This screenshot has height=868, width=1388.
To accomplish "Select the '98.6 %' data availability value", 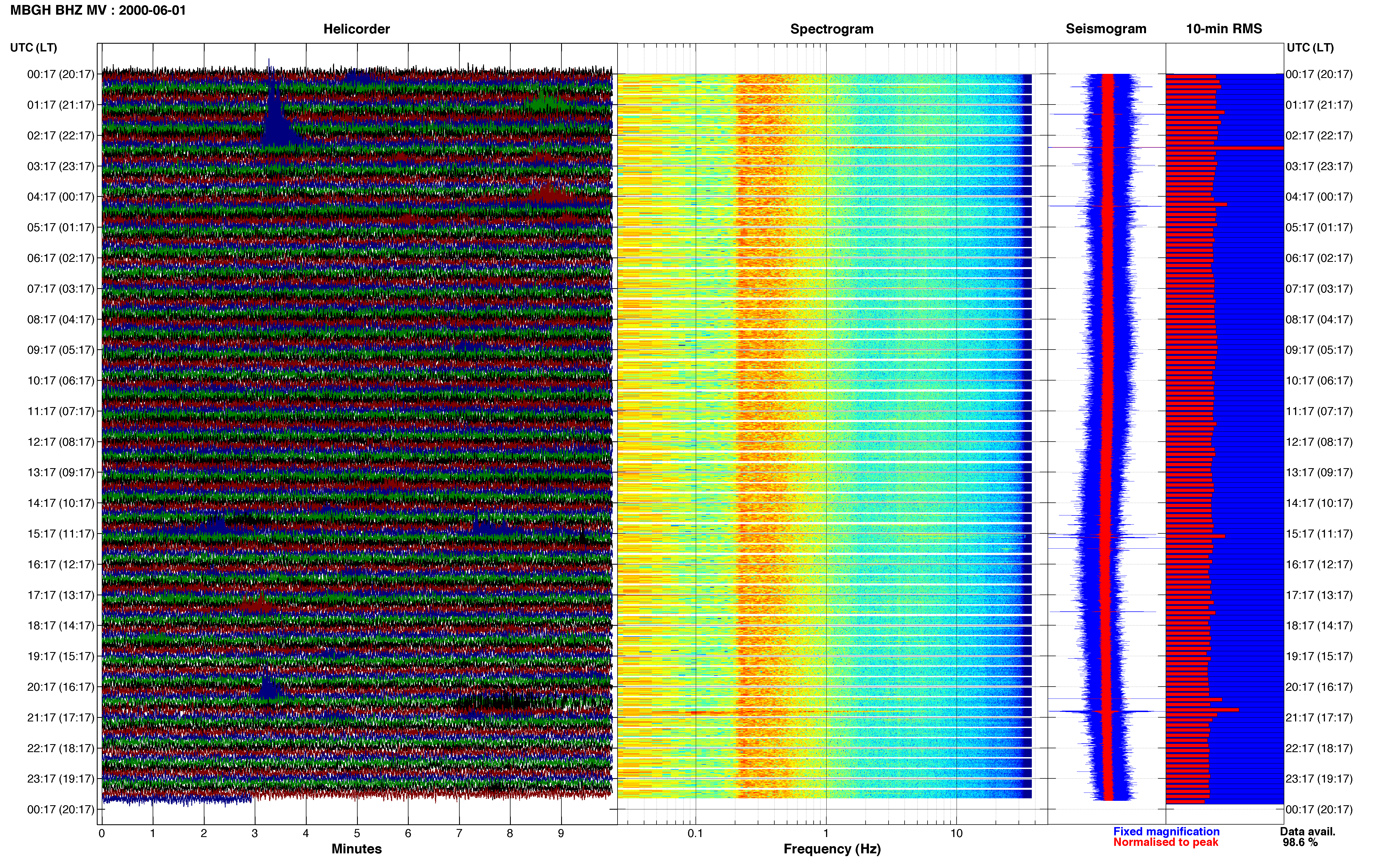I will tap(1300, 842).
